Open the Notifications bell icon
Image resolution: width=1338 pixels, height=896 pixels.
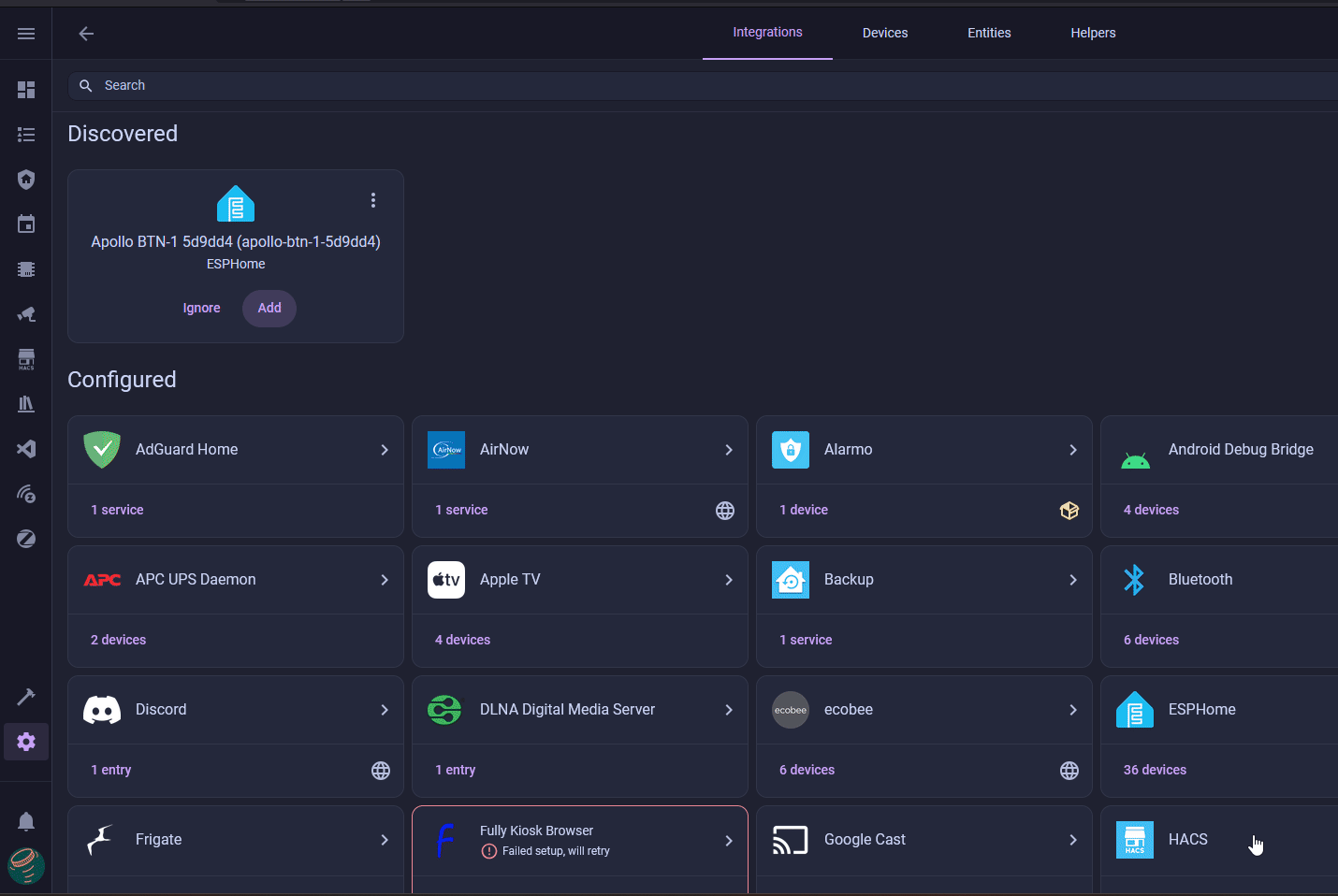(x=26, y=821)
